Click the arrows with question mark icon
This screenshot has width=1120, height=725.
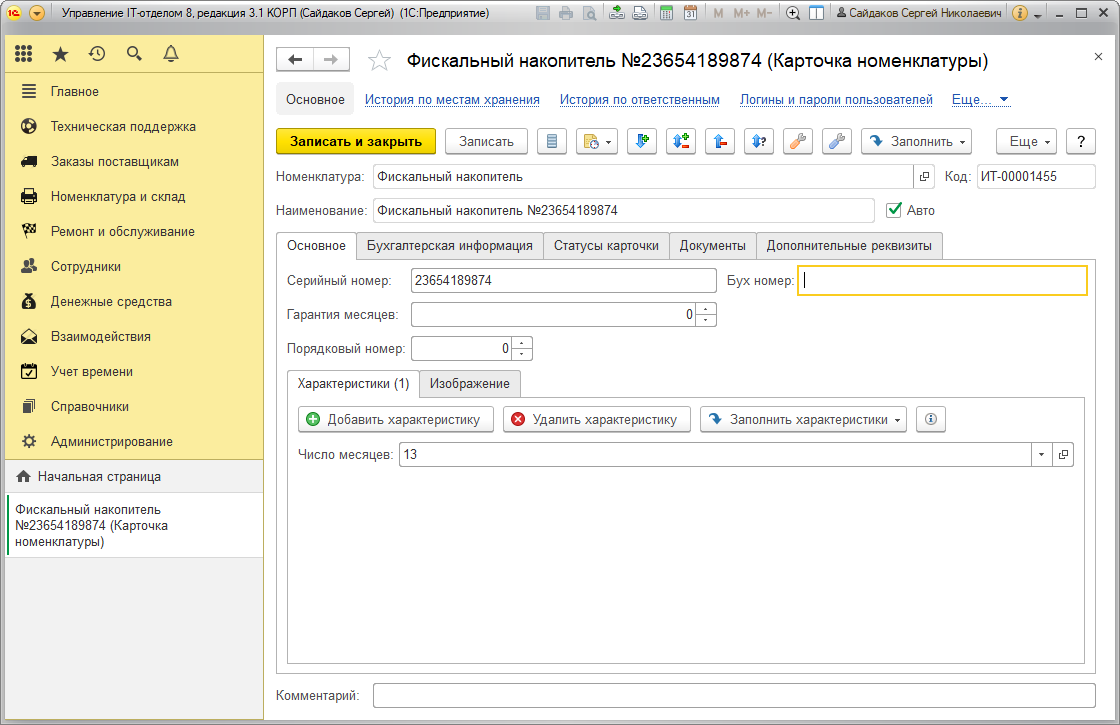click(x=759, y=141)
